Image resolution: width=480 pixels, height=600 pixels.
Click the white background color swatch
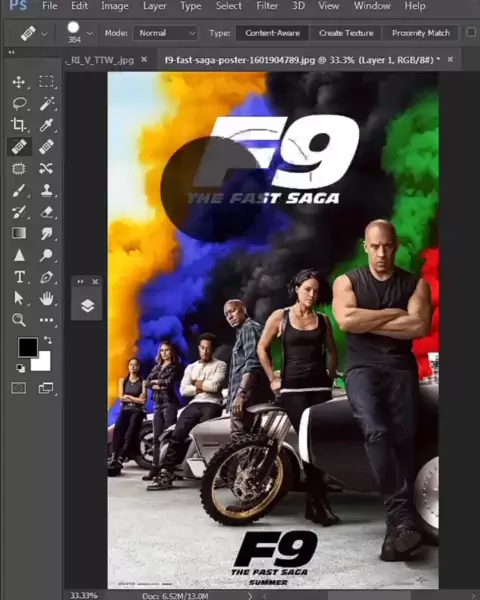coord(43,363)
